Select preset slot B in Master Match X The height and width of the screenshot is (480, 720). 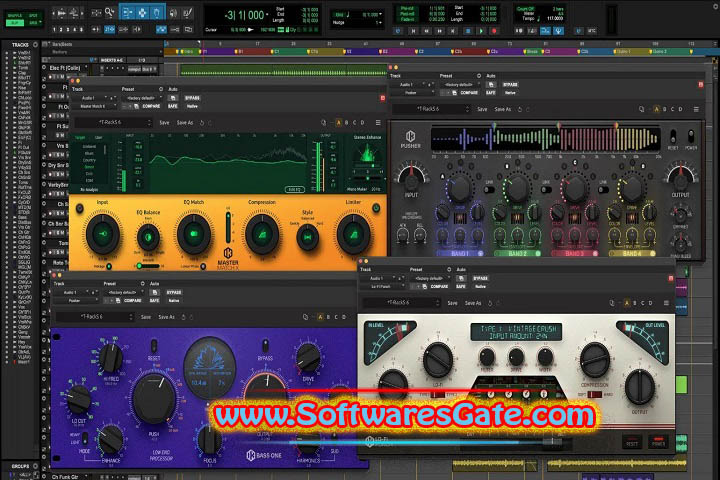347,123
